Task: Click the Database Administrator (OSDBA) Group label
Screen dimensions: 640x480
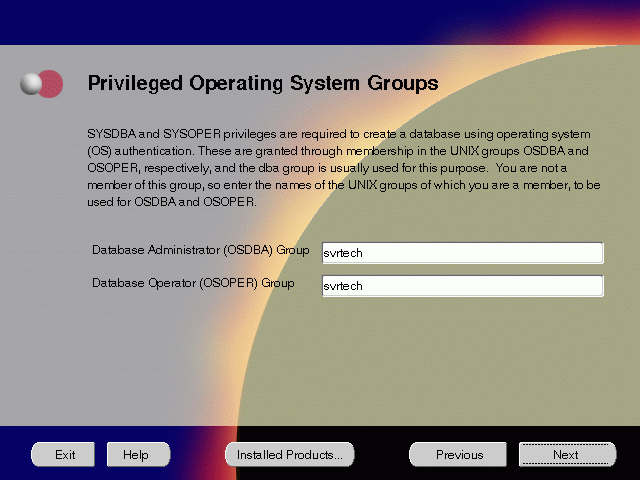Action: pos(200,250)
